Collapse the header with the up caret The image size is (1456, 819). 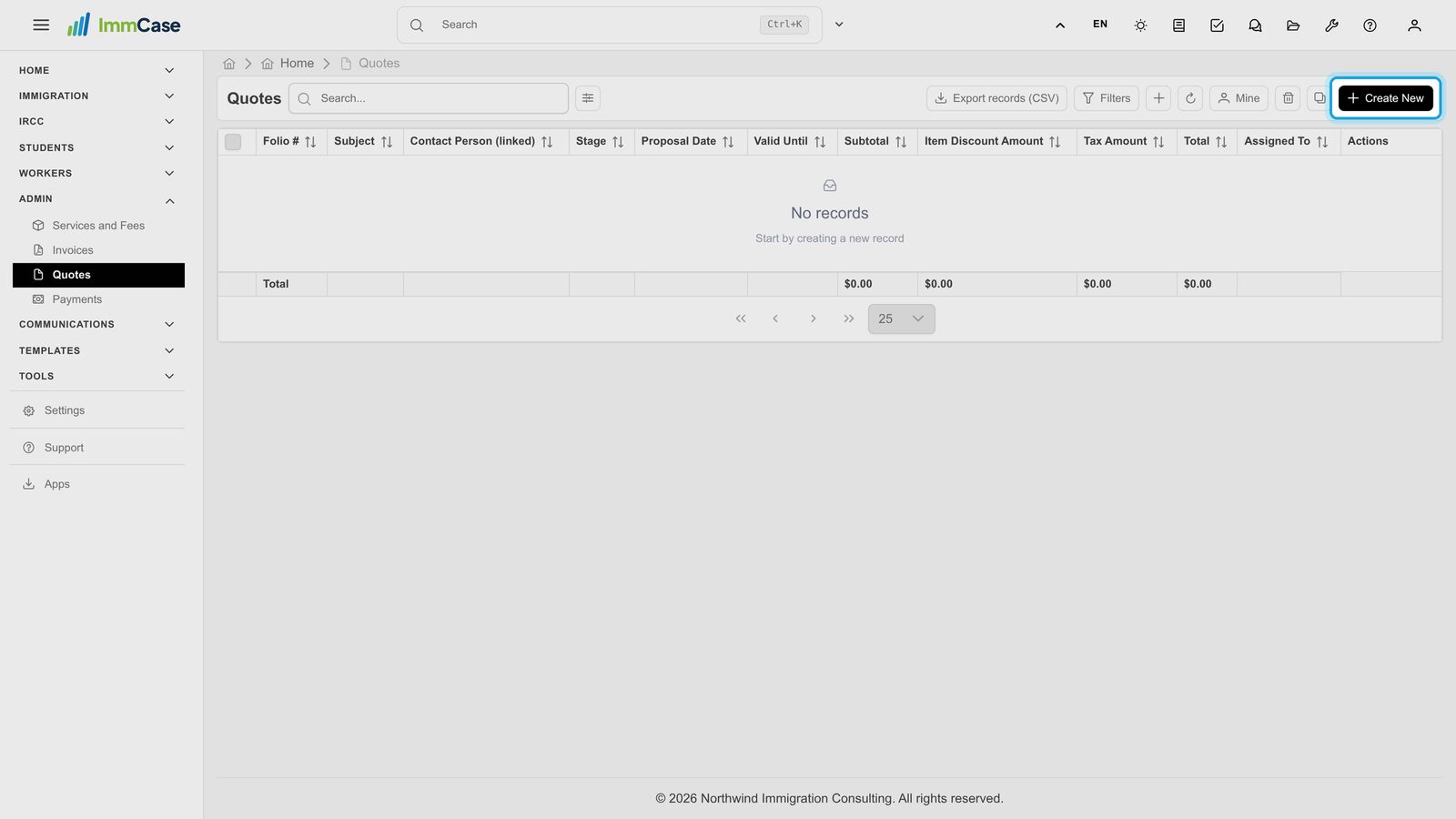pos(1060,25)
